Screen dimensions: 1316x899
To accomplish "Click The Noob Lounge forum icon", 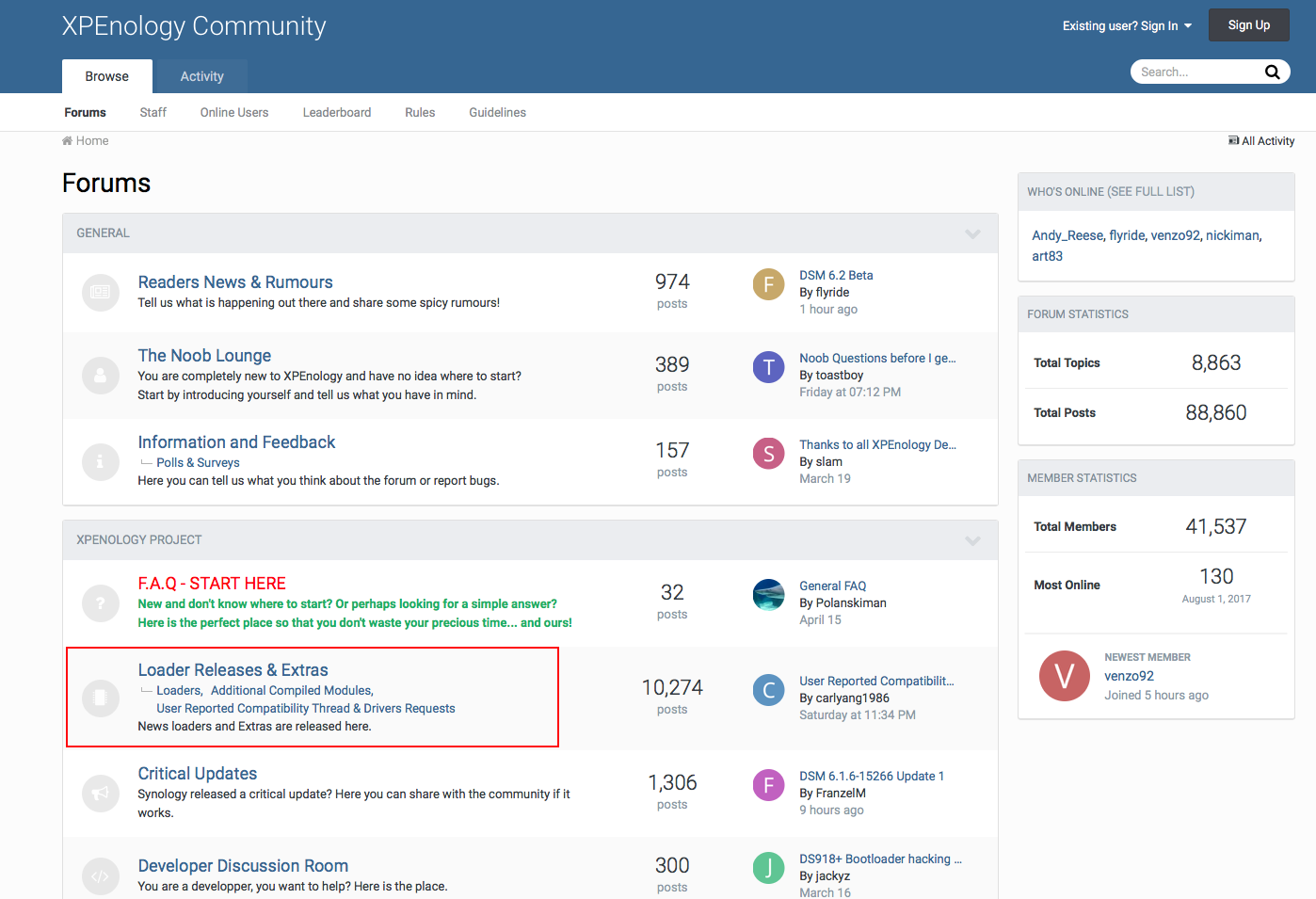I will click(100, 376).
